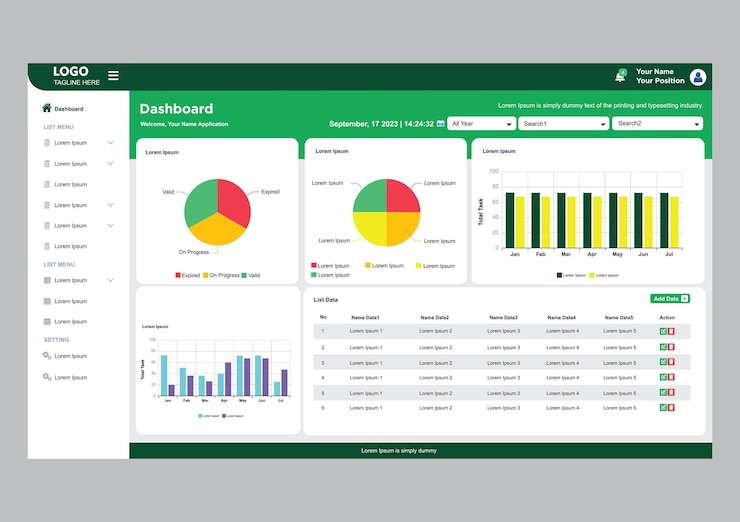Expand second Lorem Ipsum item chevron in sidebar
740x522 pixels.
[x=110, y=163]
